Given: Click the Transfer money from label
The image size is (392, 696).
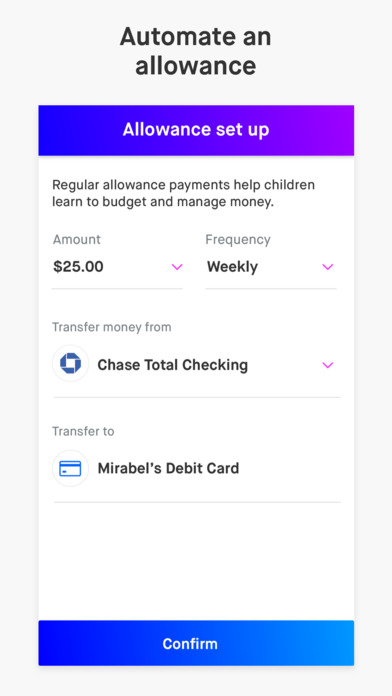Looking at the screenshot, I should [111, 327].
